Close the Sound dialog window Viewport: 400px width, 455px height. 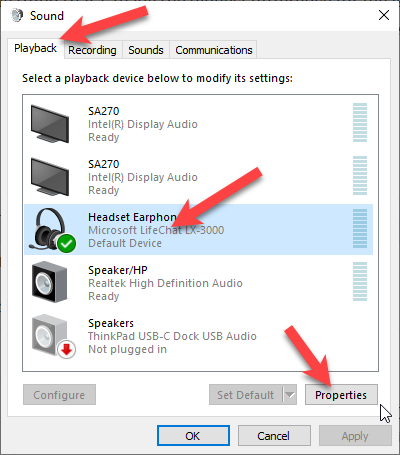(384, 15)
